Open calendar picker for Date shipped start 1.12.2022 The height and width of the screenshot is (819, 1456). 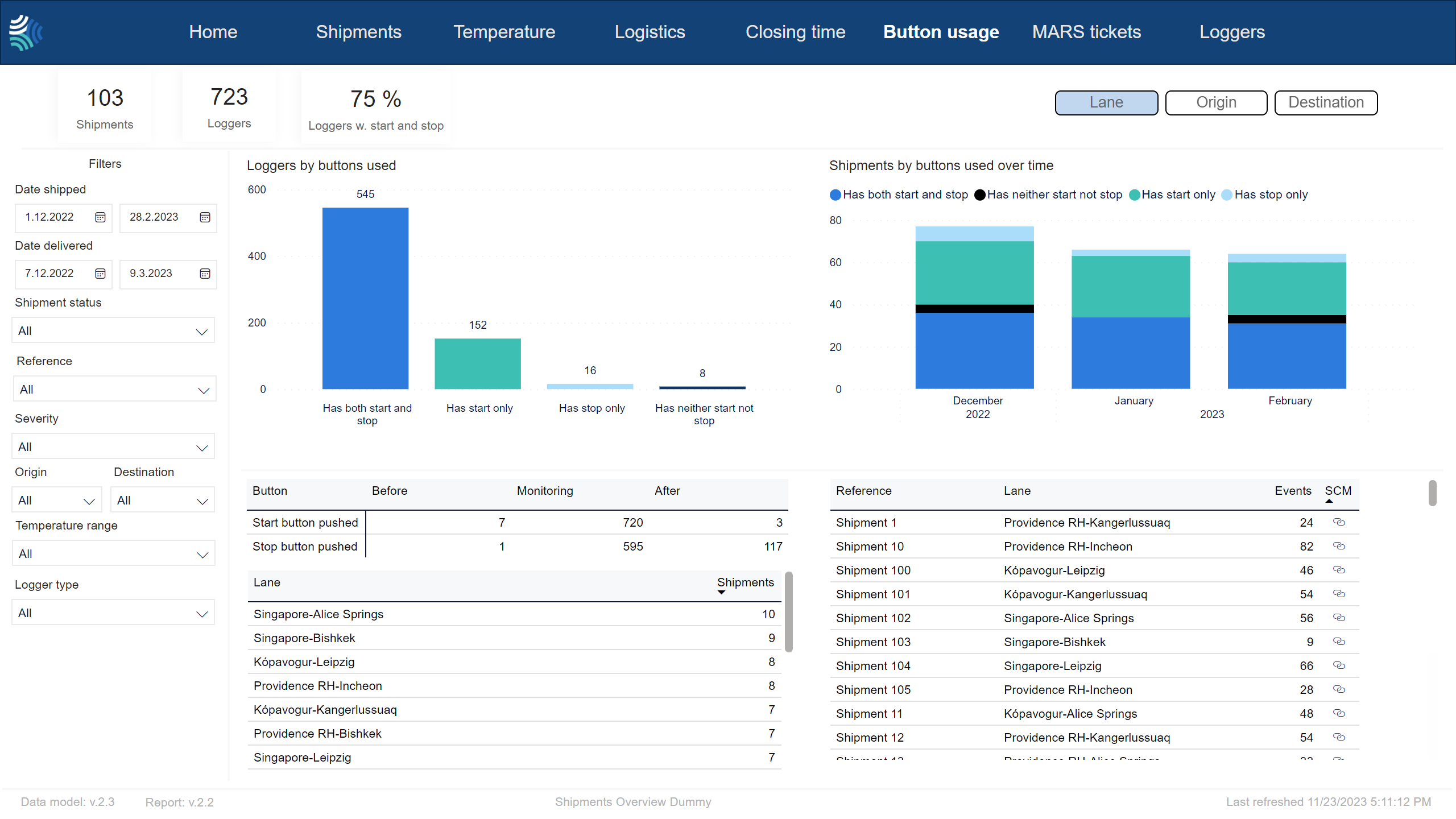coord(100,217)
